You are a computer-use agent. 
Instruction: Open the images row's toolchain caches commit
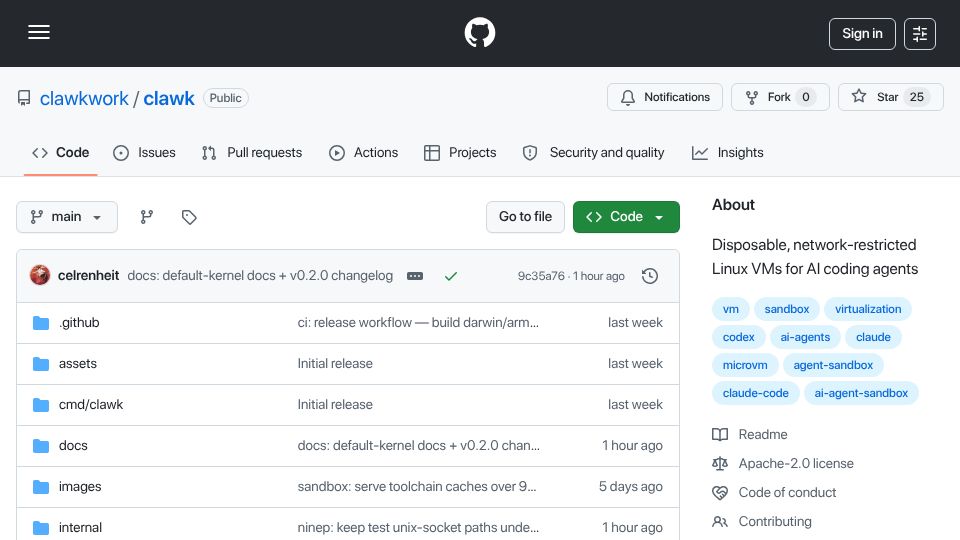(417, 487)
